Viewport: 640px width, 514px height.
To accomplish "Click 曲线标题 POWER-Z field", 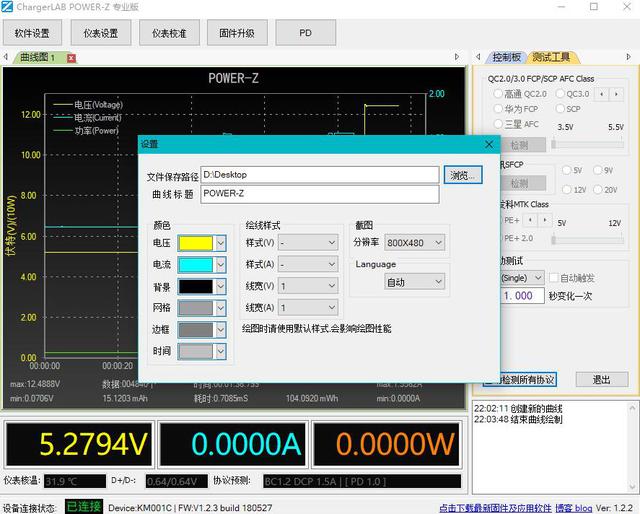I will pos(320,194).
